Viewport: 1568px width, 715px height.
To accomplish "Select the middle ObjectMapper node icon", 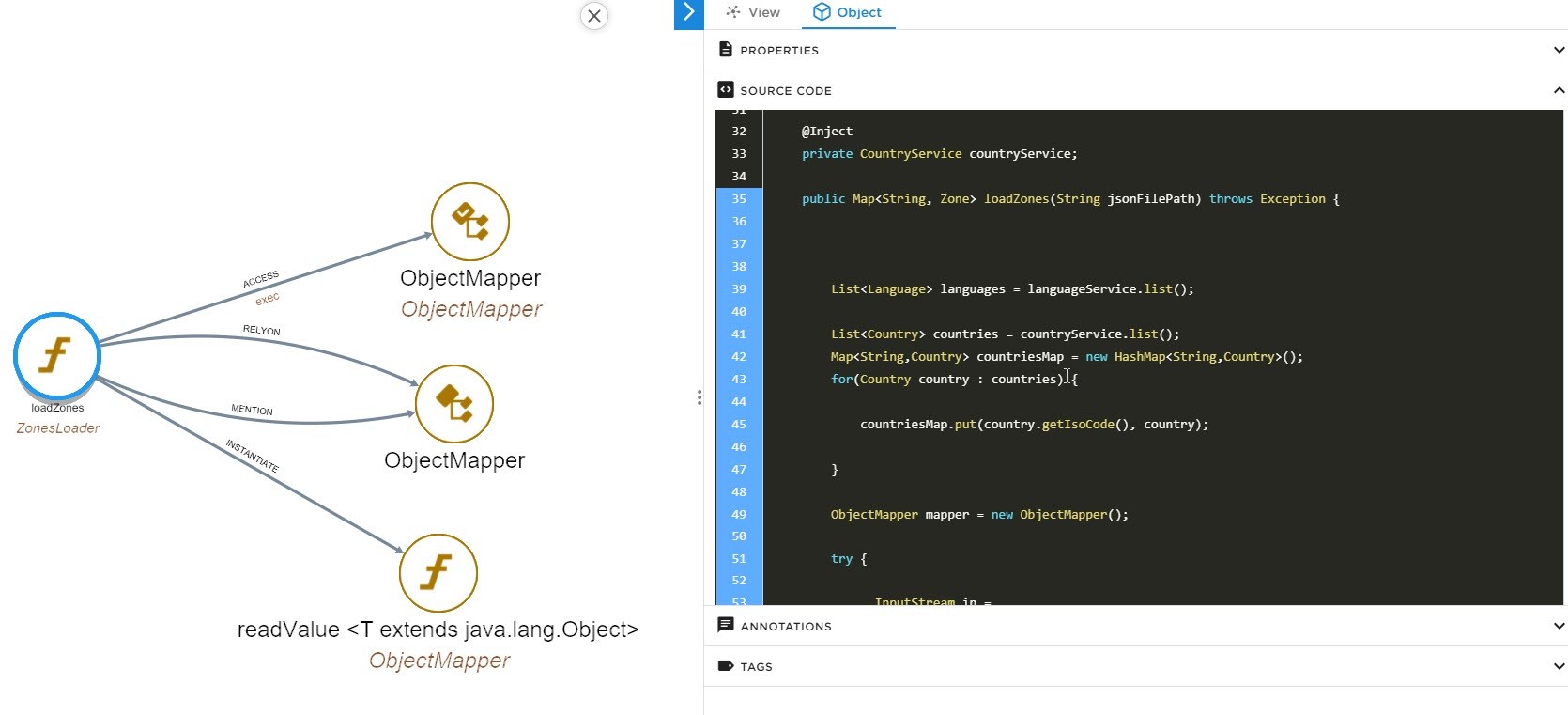I will [454, 404].
